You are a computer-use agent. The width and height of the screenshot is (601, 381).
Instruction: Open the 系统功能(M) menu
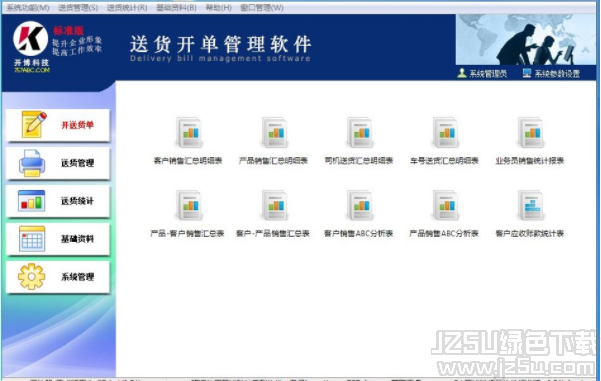[x=28, y=8]
